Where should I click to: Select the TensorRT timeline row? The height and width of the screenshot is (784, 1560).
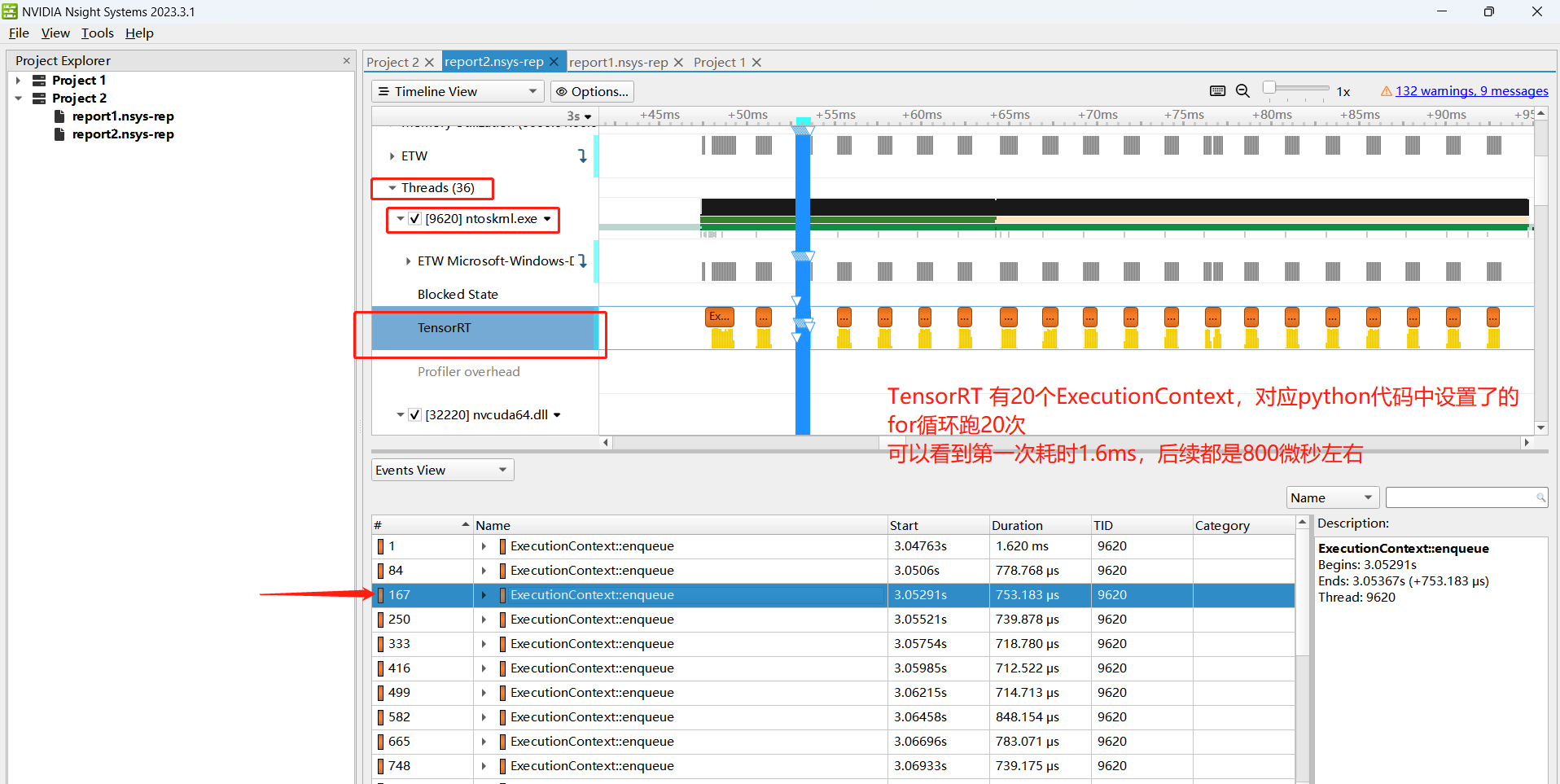484,328
